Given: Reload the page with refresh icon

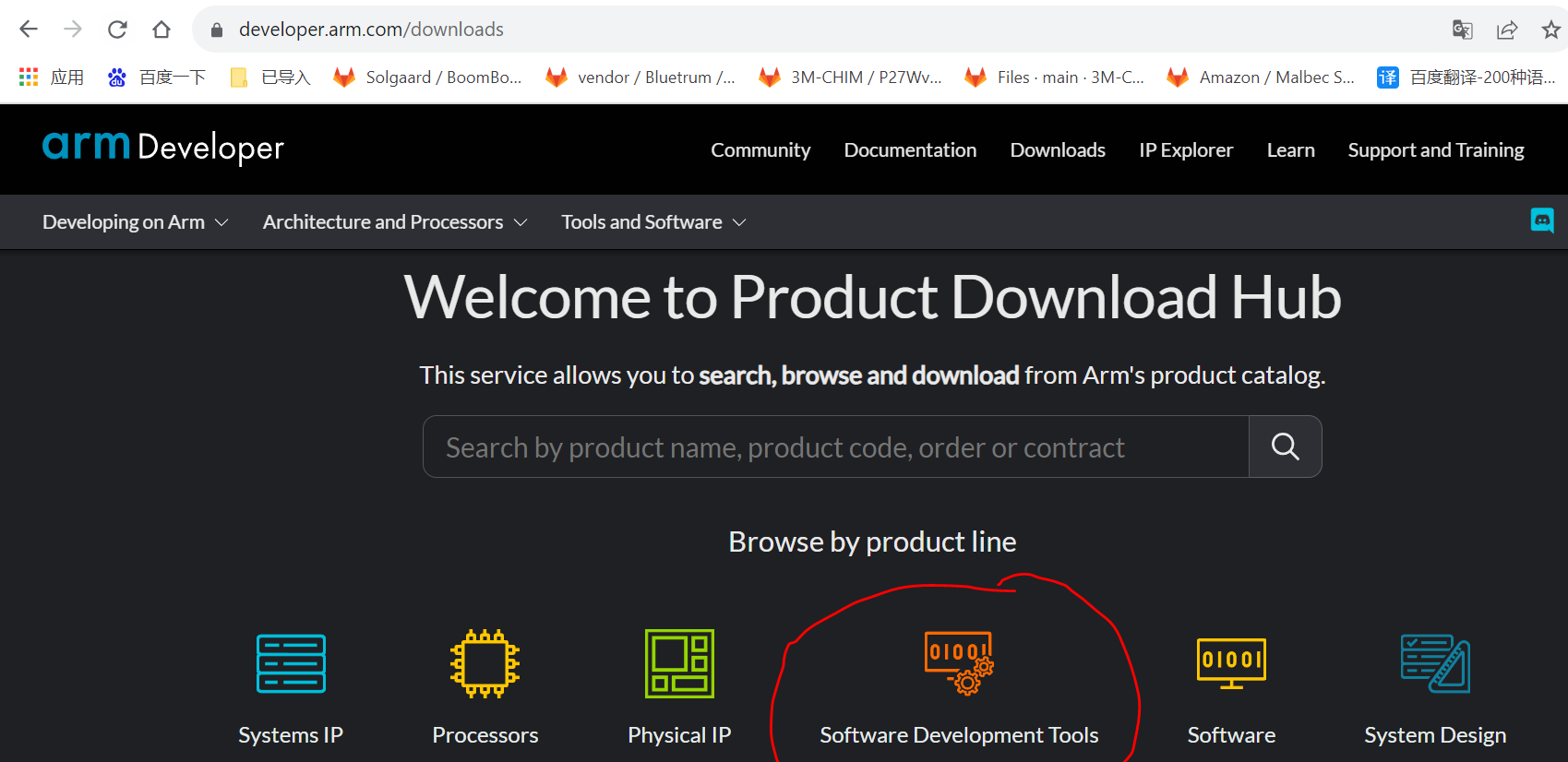Looking at the screenshot, I should pos(117,30).
